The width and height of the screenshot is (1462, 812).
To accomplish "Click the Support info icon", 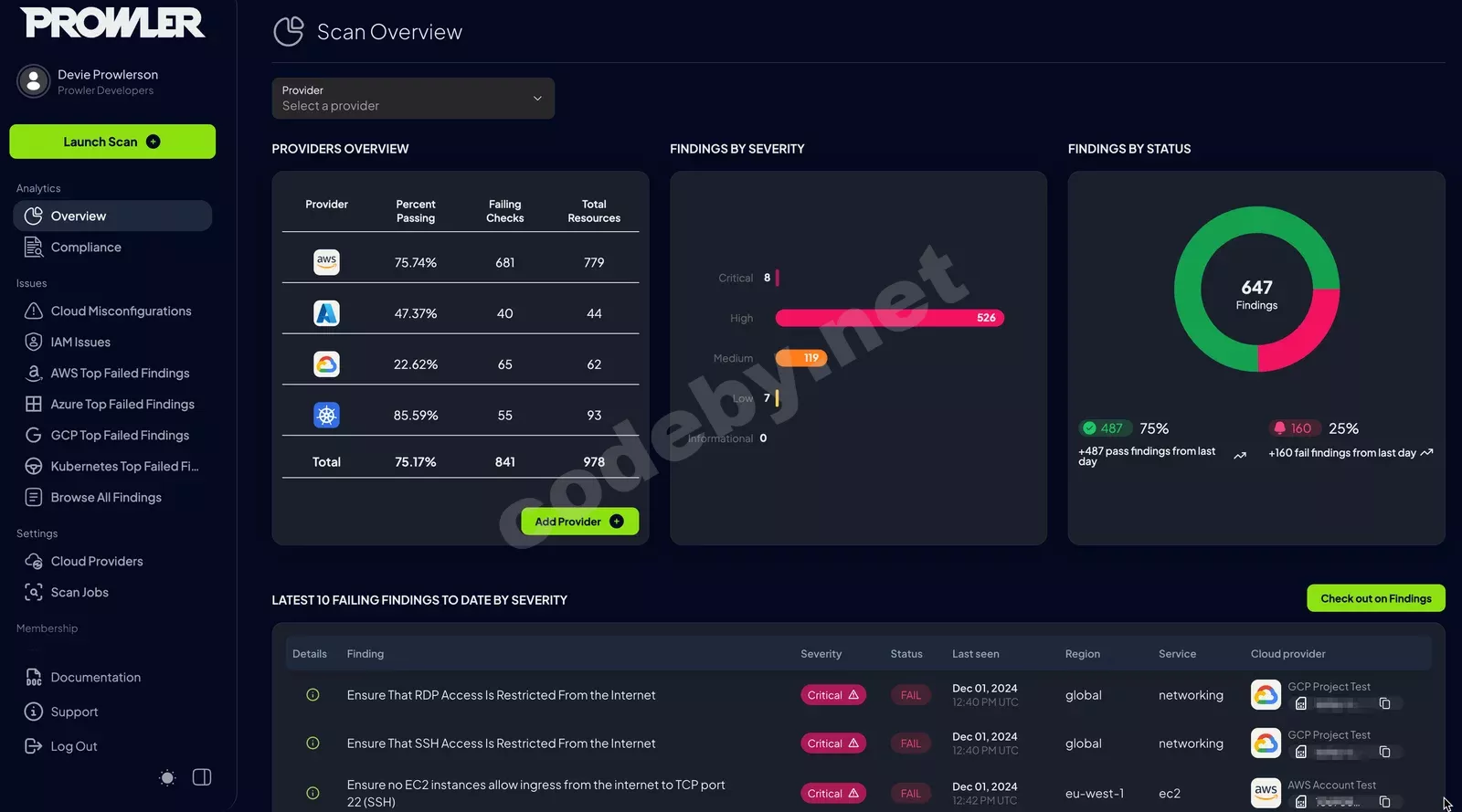I will coord(34,712).
